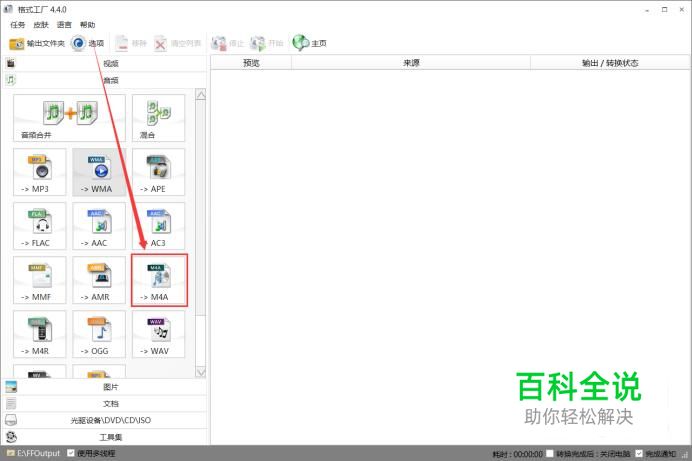Close the 格式工厂 window

click(682, 10)
